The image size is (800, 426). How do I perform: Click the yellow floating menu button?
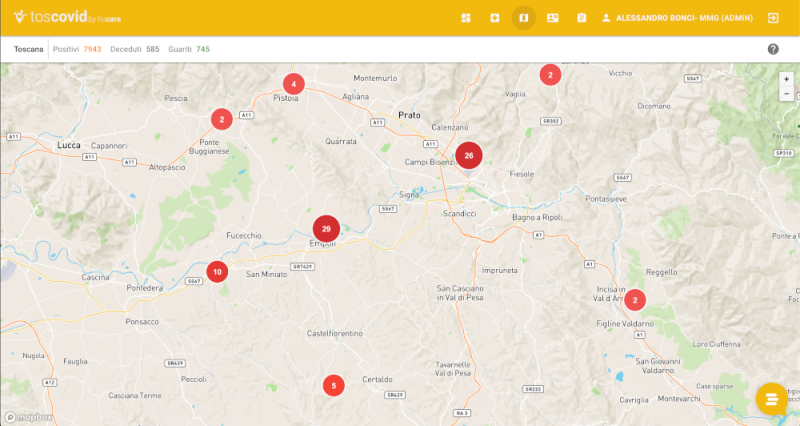tap(771, 399)
